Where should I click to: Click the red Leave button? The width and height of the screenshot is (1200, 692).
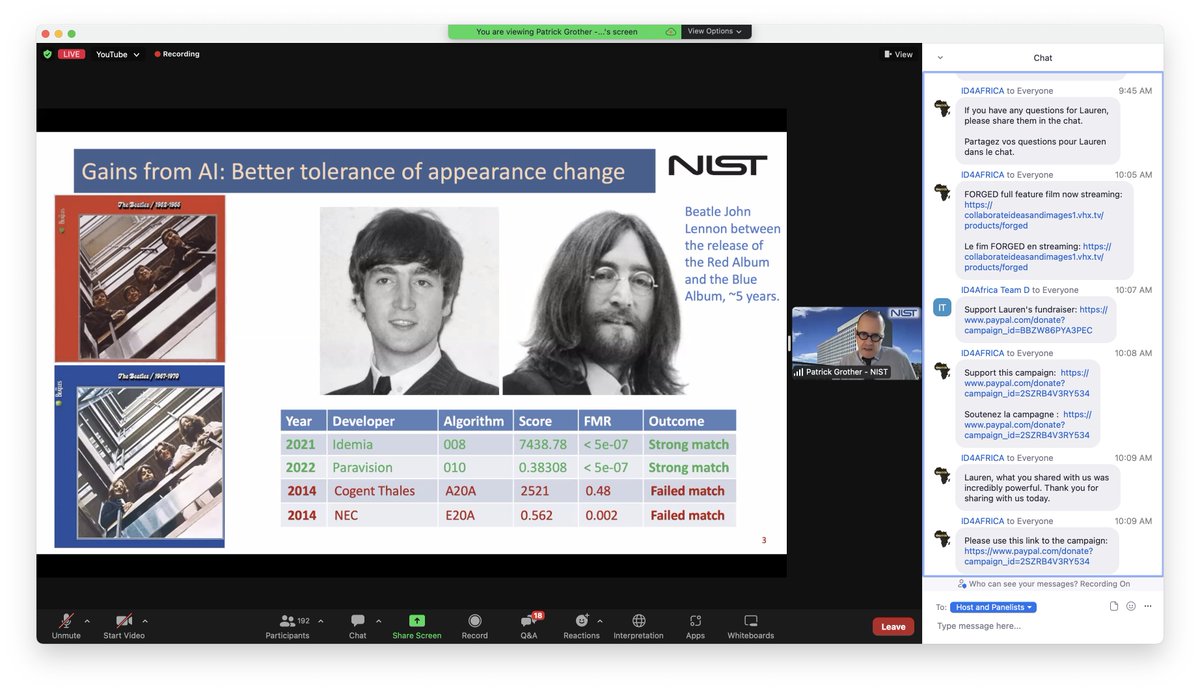coord(893,627)
